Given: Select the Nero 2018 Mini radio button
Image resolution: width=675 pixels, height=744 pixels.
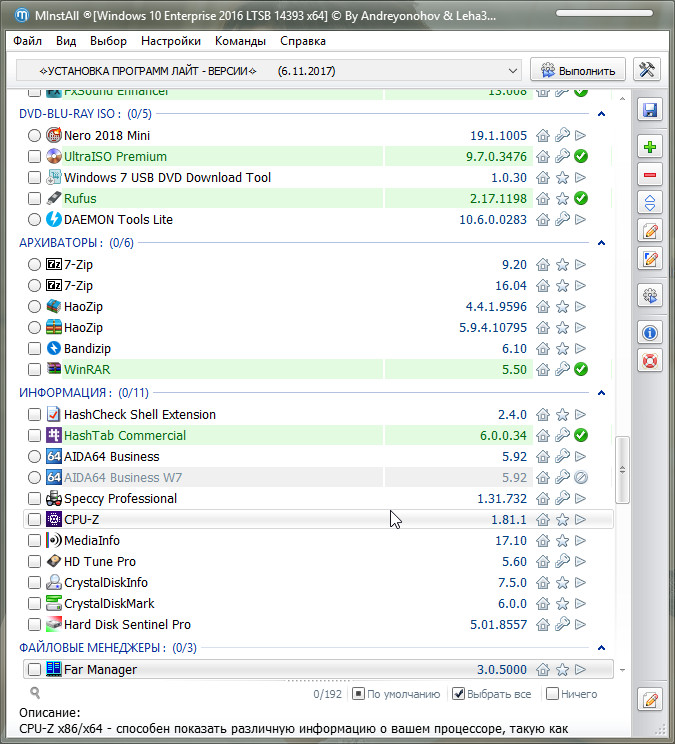Looking at the screenshot, I should click(x=34, y=136).
